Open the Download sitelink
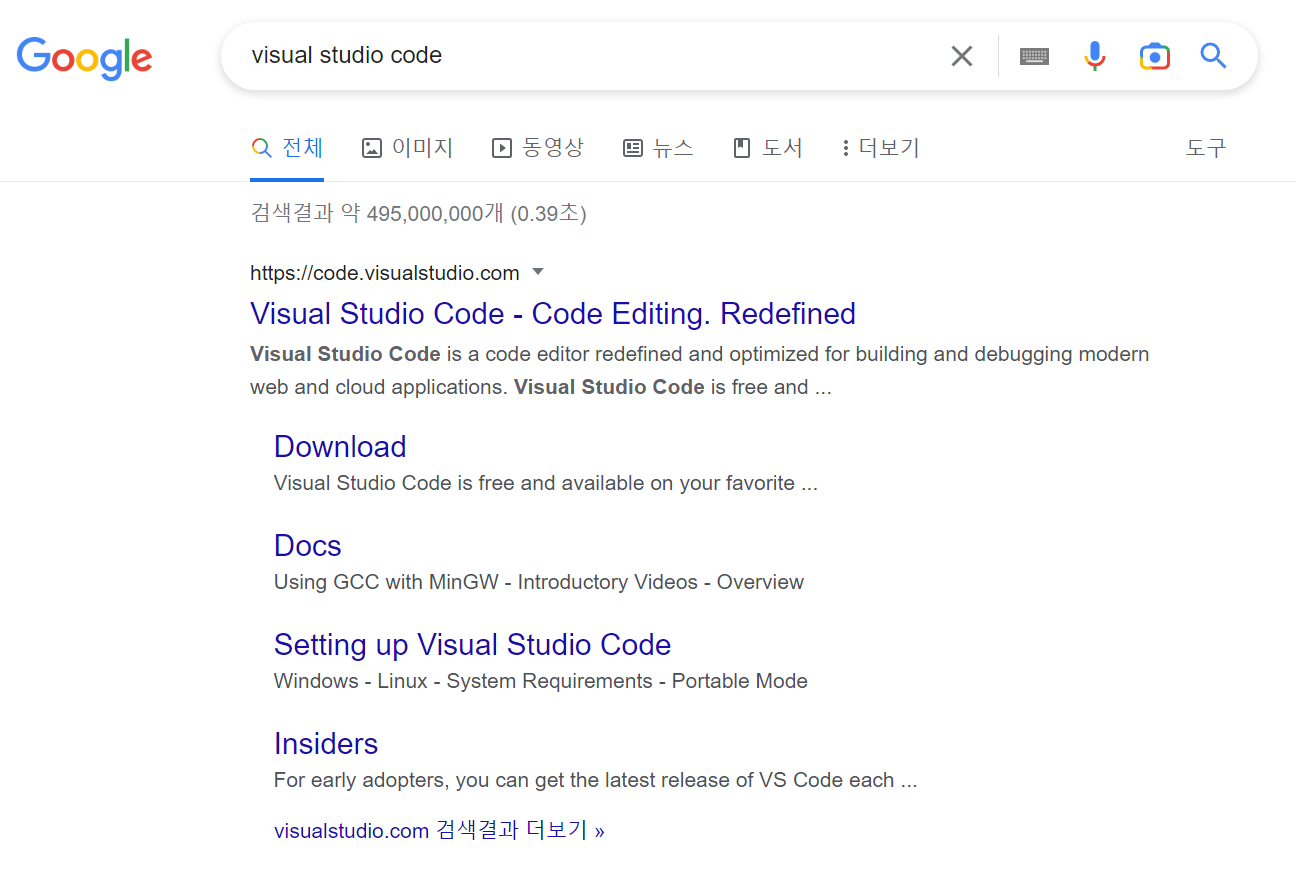 coord(340,446)
